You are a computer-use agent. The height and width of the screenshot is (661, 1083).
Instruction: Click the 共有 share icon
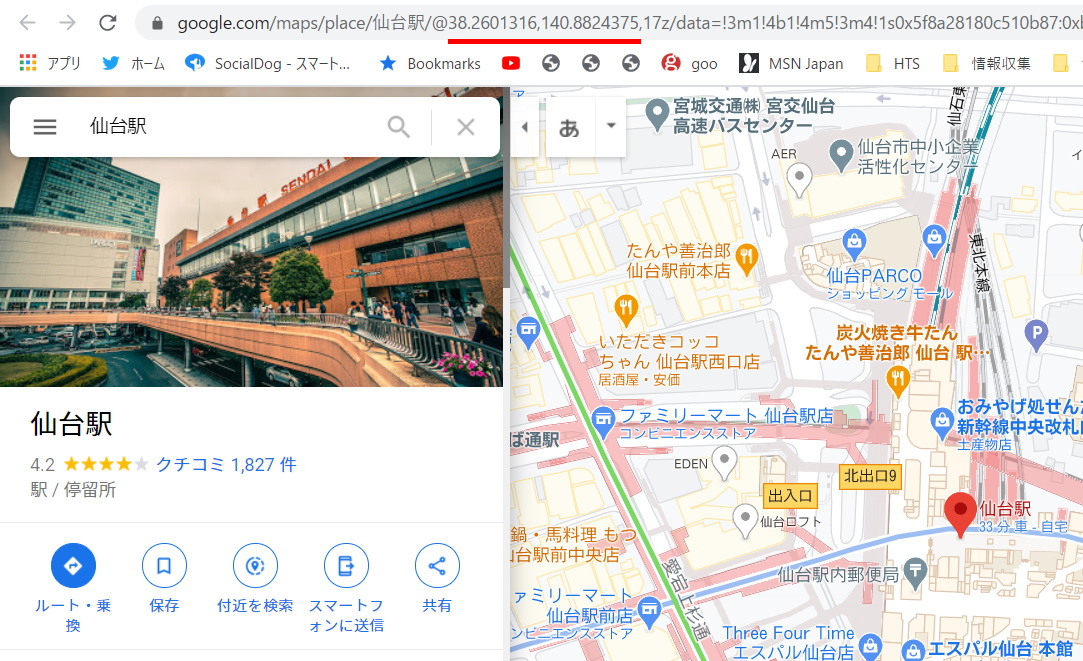[x=437, y=566]
